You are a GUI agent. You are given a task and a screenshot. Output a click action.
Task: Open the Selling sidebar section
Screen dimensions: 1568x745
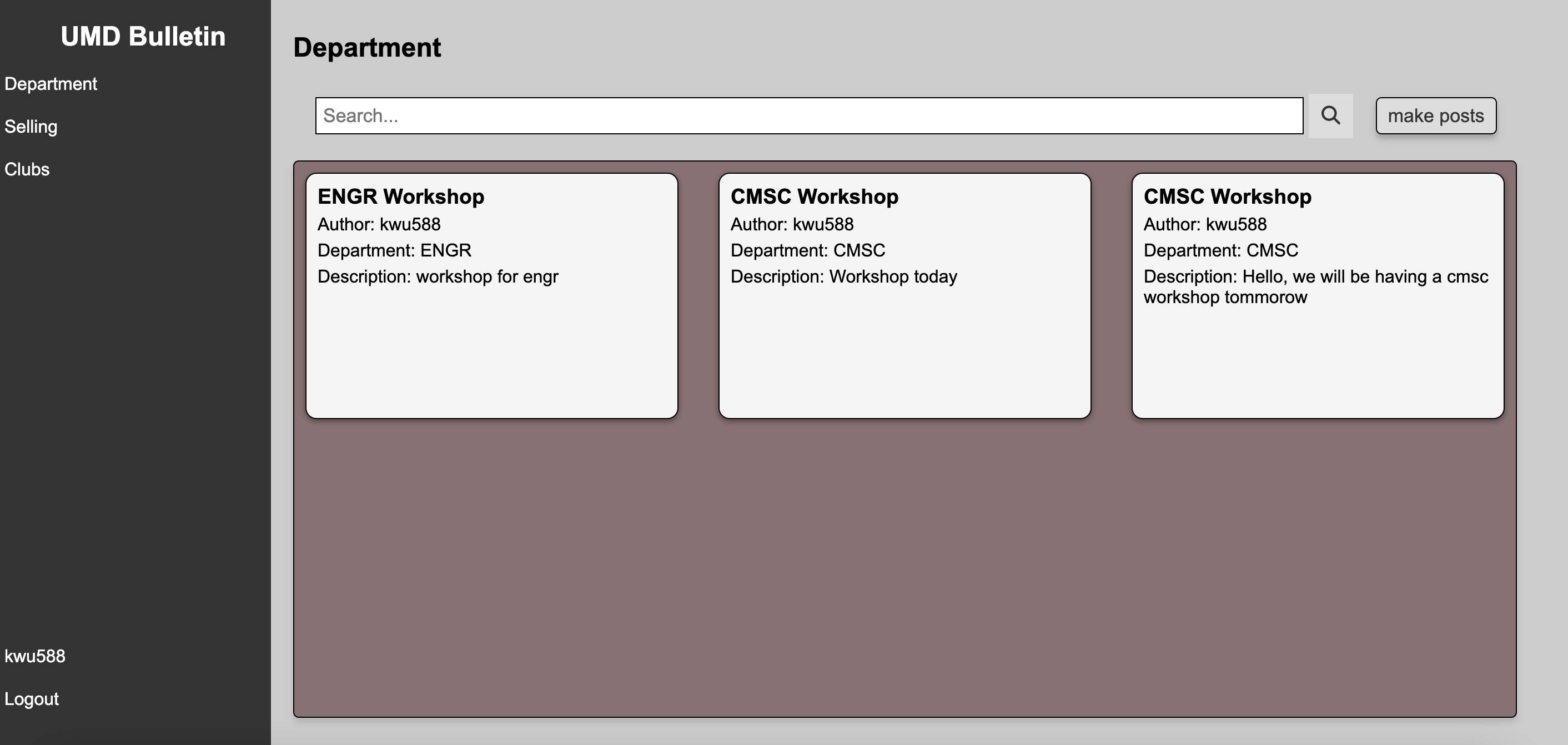31,127
